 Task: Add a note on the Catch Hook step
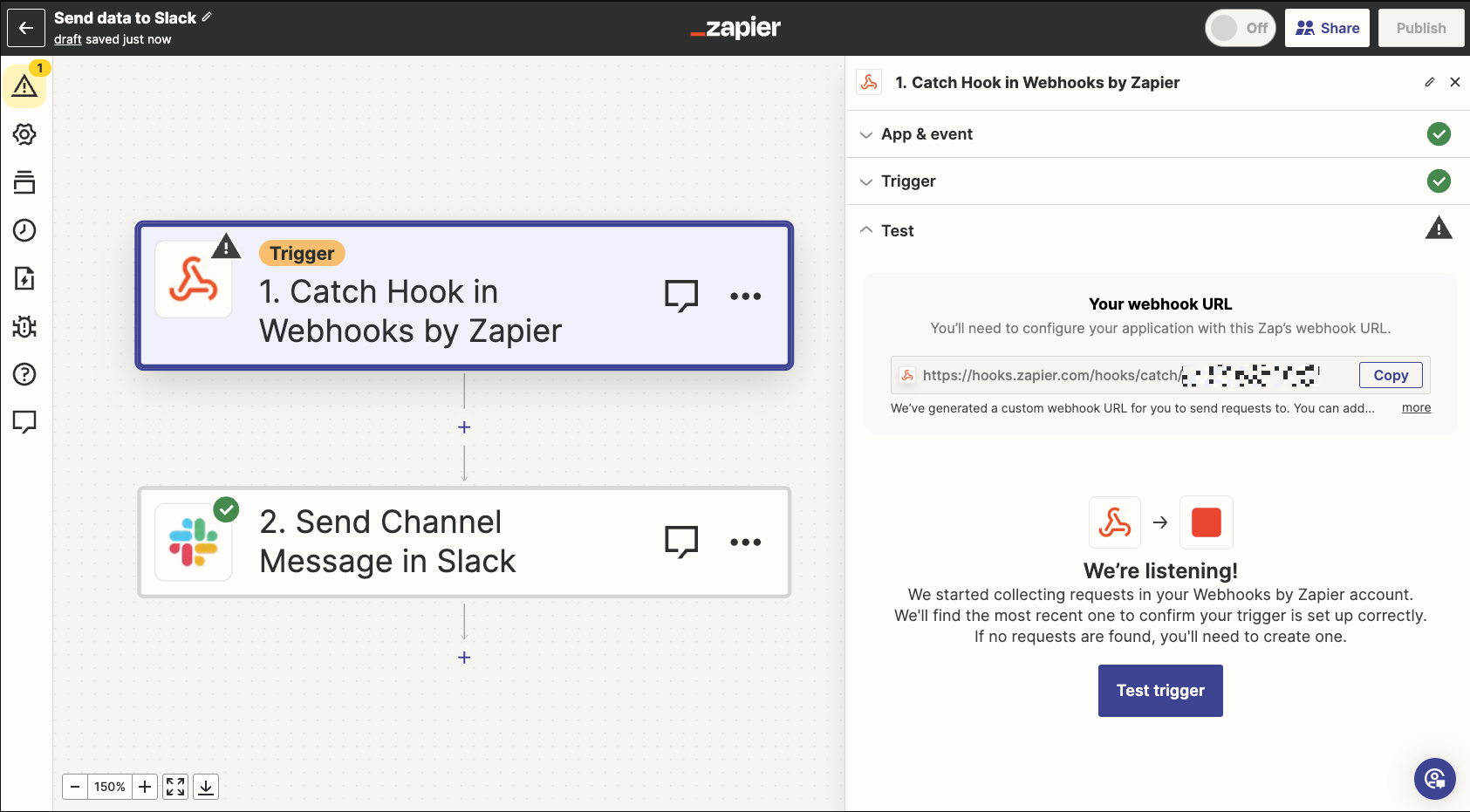coord(681,296)
